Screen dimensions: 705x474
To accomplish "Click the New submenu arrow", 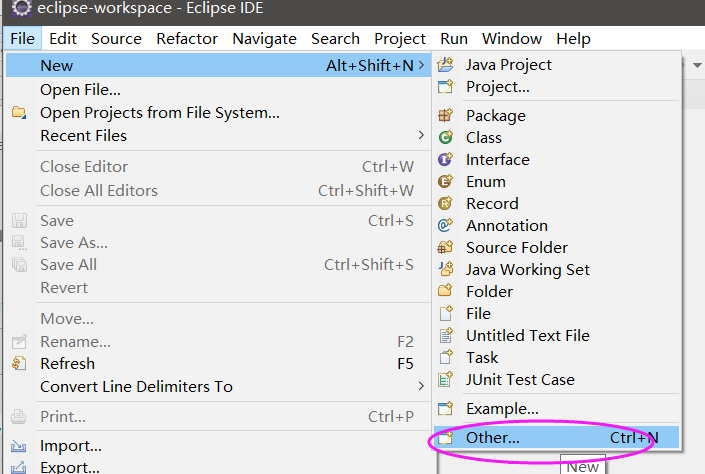I will click(x=421, y=65).
